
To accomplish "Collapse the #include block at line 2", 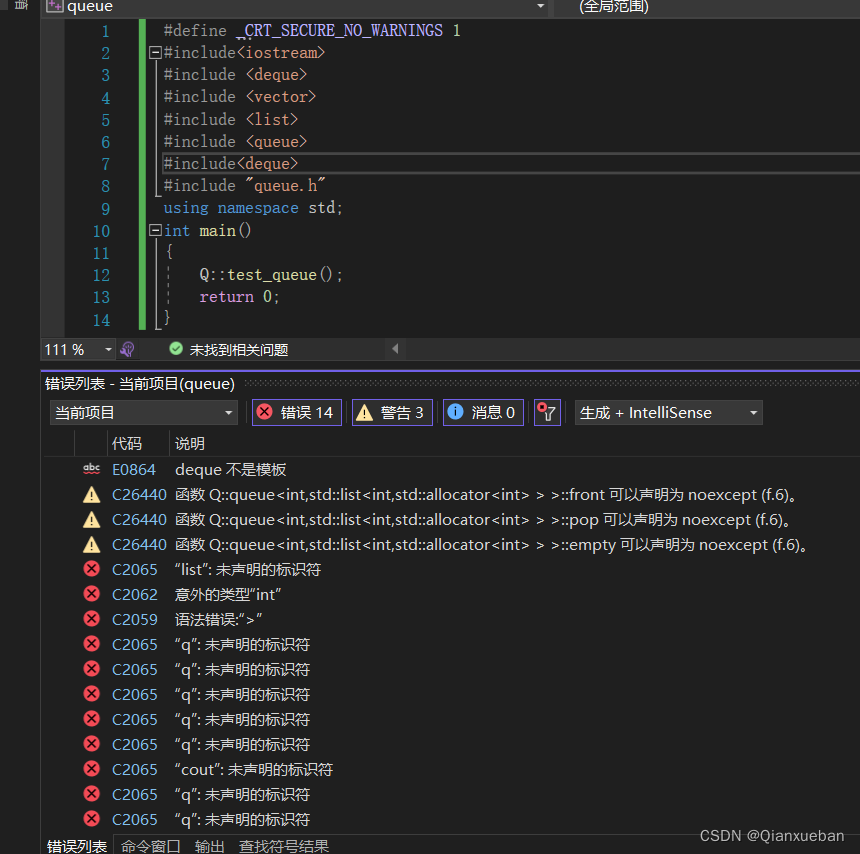I will [155, 53].
